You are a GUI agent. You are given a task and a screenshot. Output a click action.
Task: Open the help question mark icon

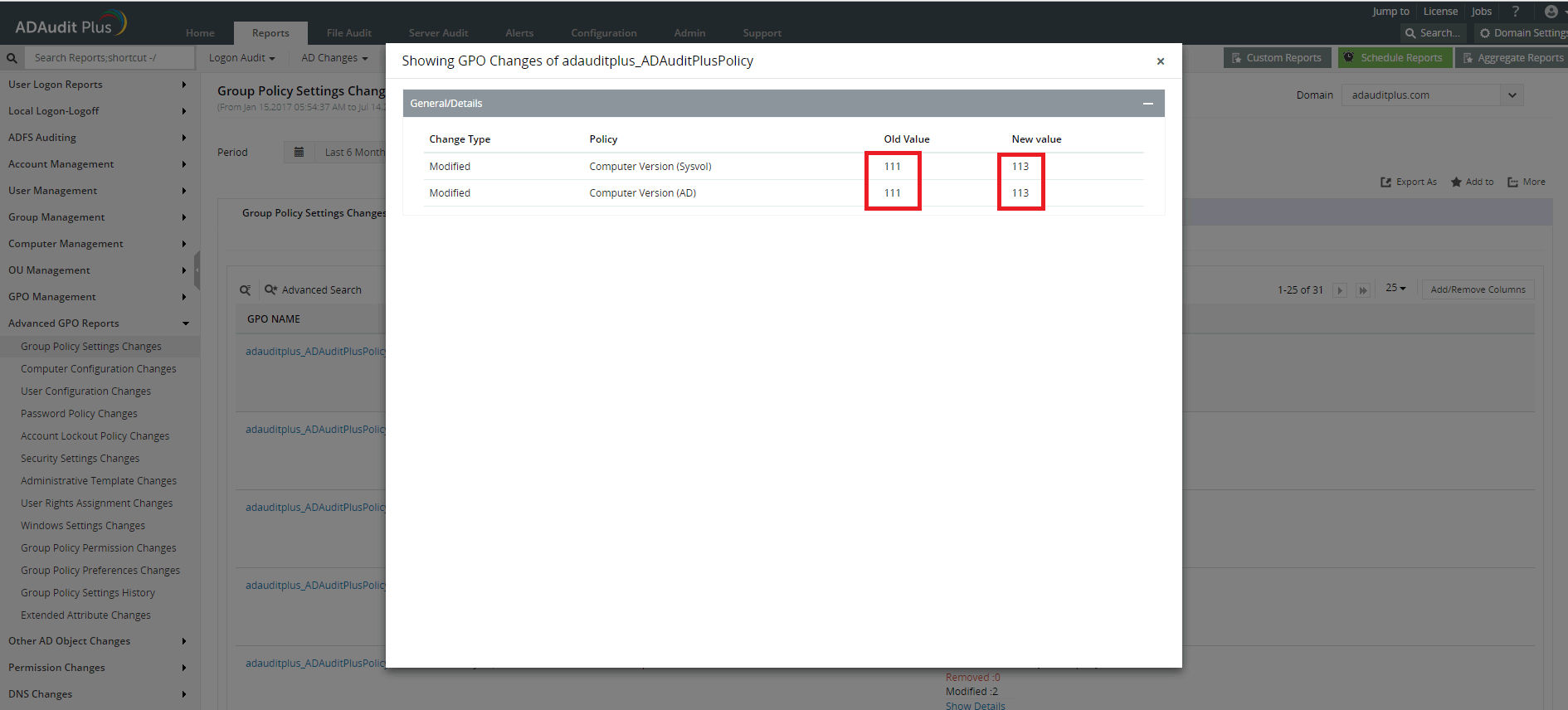point(1516,12)
